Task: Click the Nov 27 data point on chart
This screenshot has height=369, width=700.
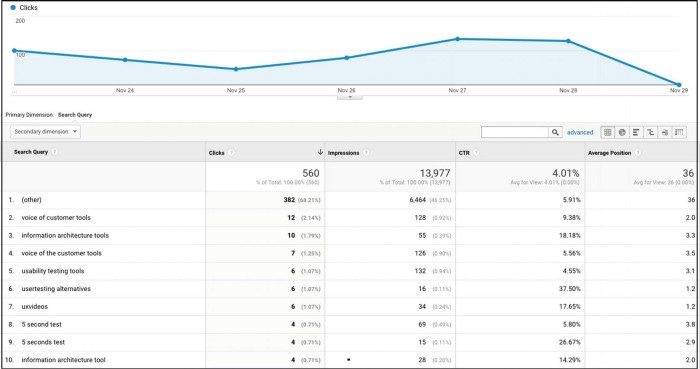Action: (458, 39)
